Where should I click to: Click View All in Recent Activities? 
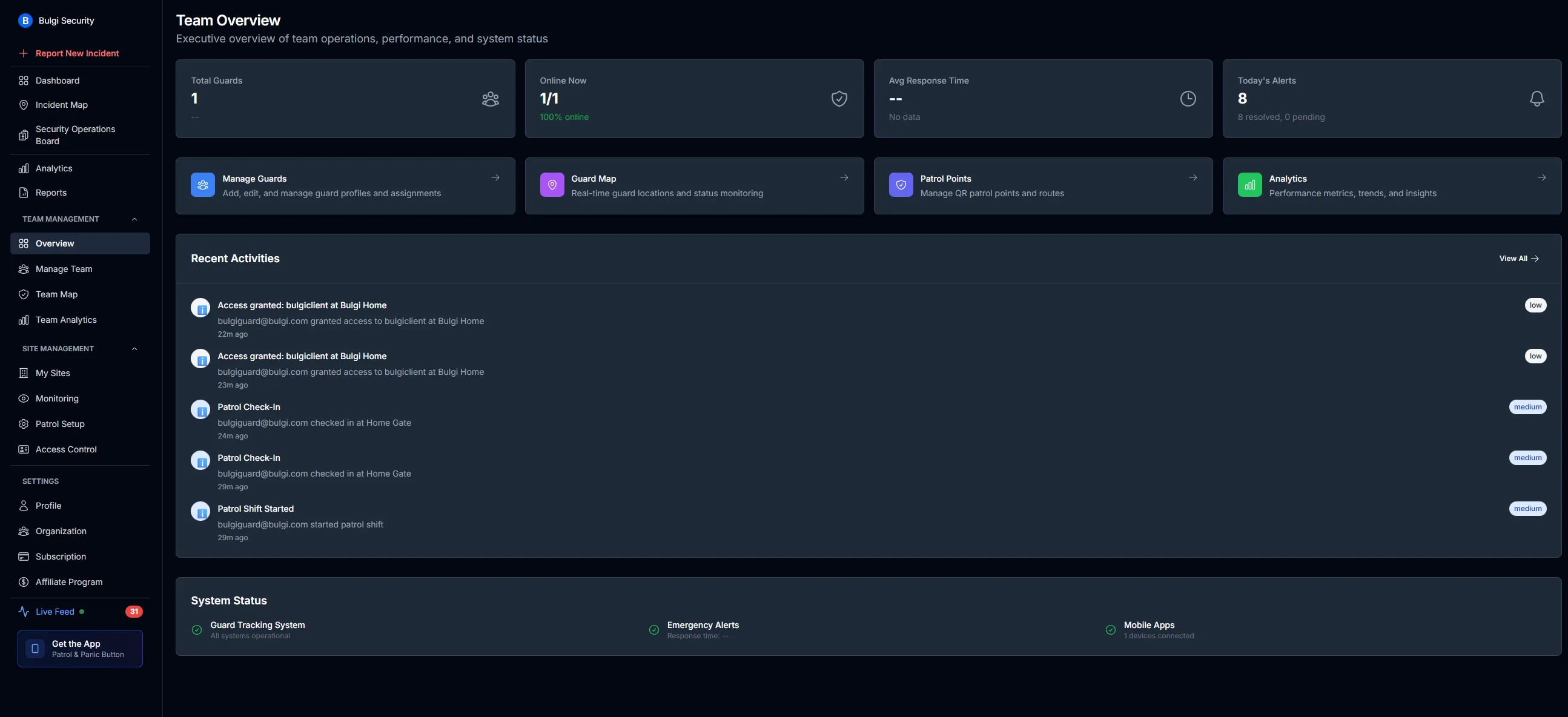1518,259
